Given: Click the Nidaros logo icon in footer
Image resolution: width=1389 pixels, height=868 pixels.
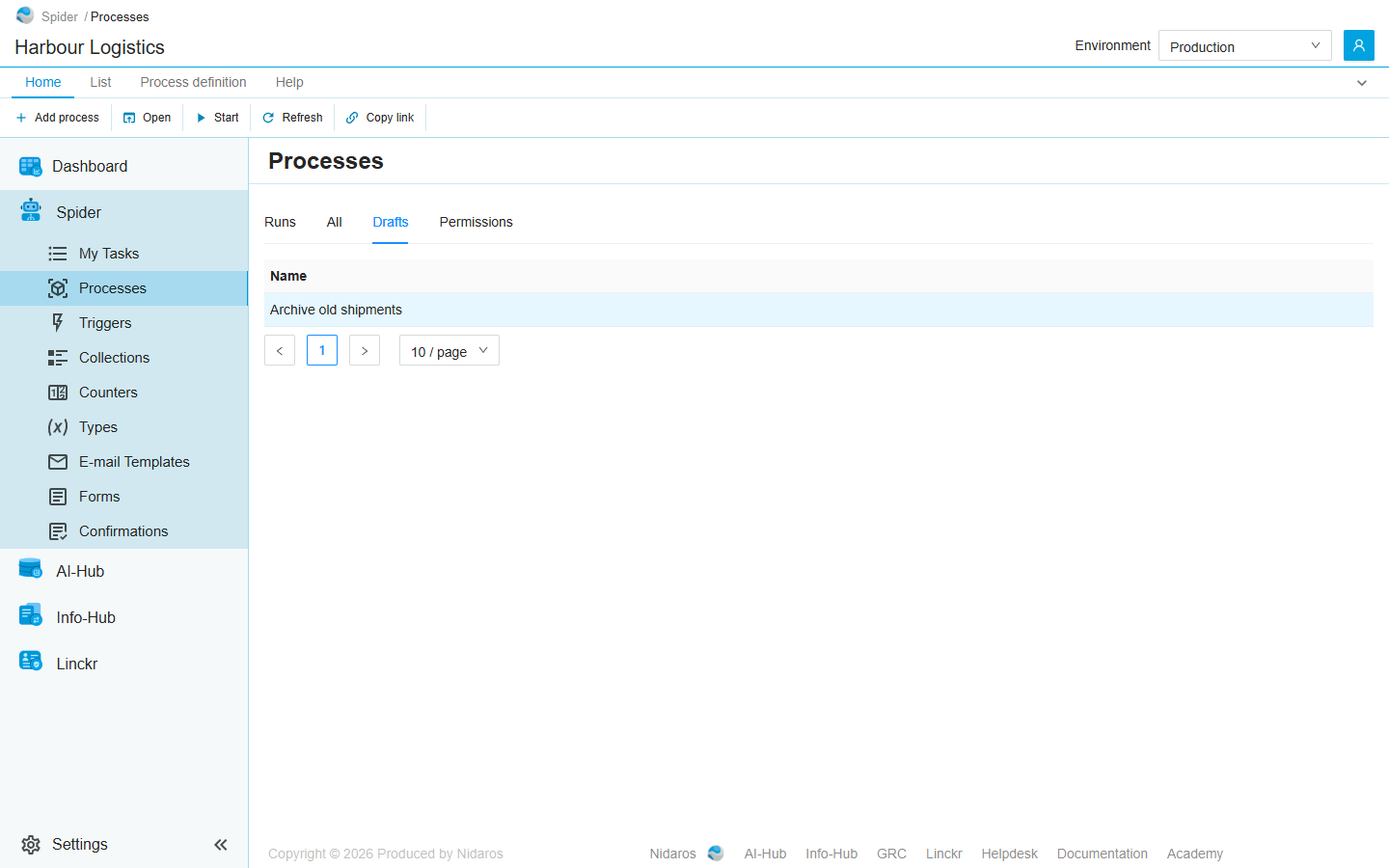Looking at the screenshot, I should (x=716, y=854).
